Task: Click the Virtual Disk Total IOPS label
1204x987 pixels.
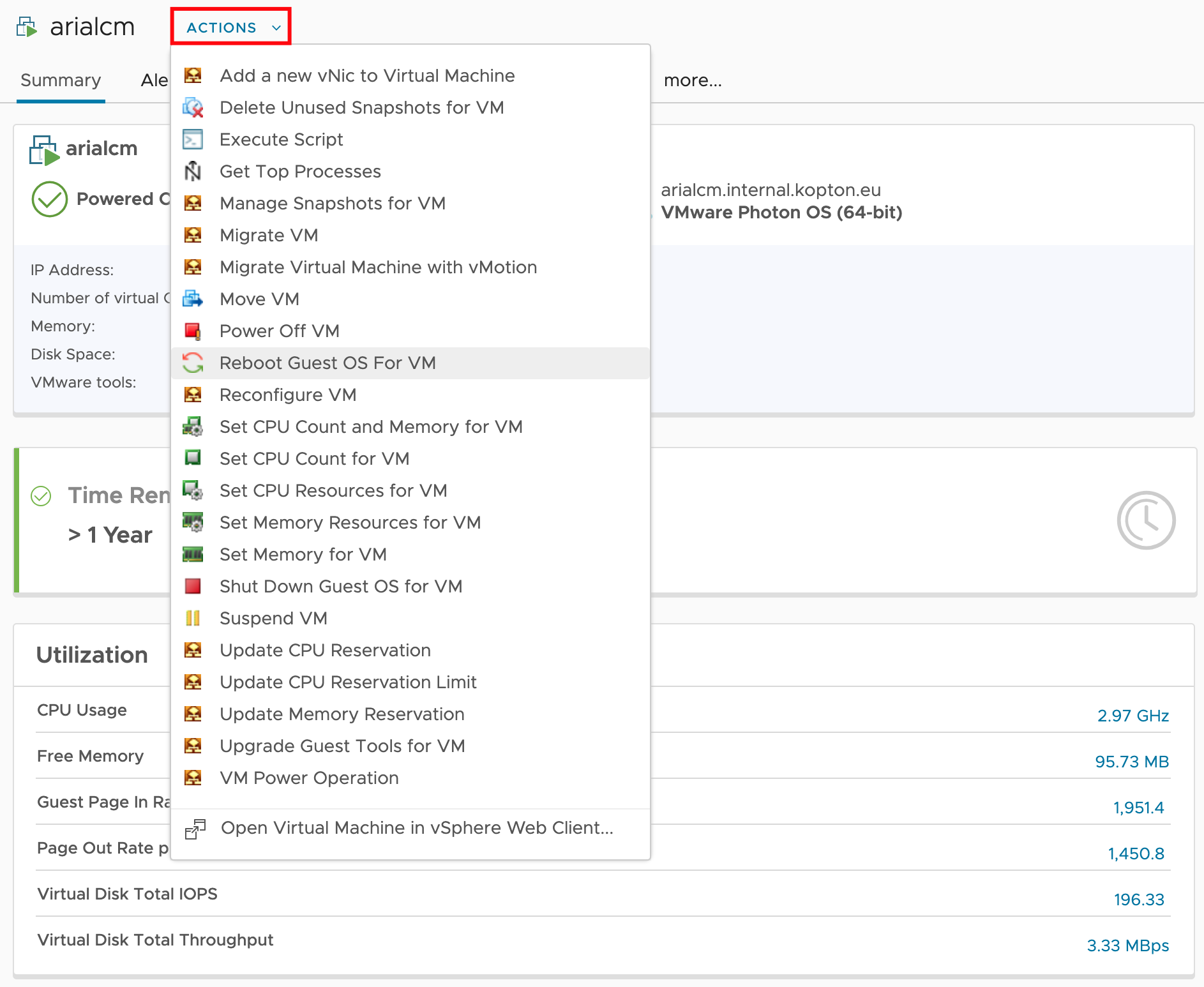Action: (128, 894)
